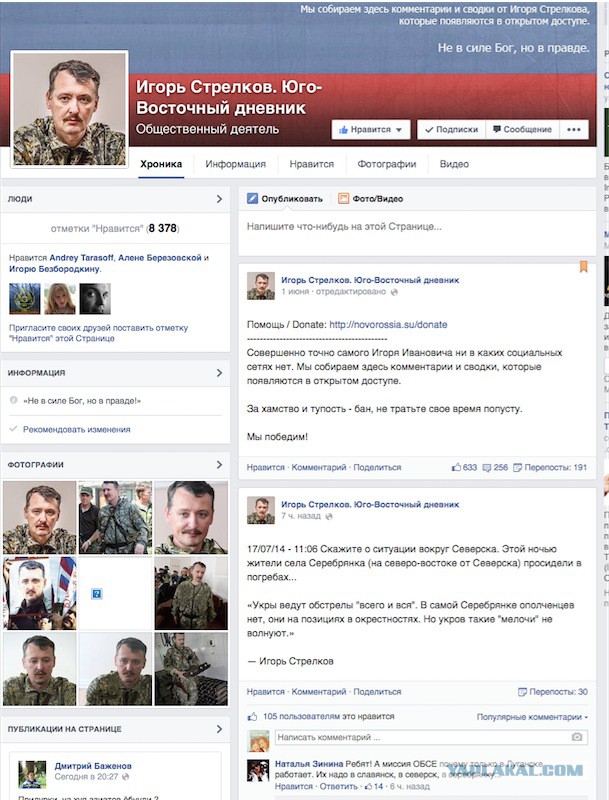Viewport: 609px width, 800px height.
Task: Click the second post author avatar
Action: pyautogui.click(x=261, y=510)
